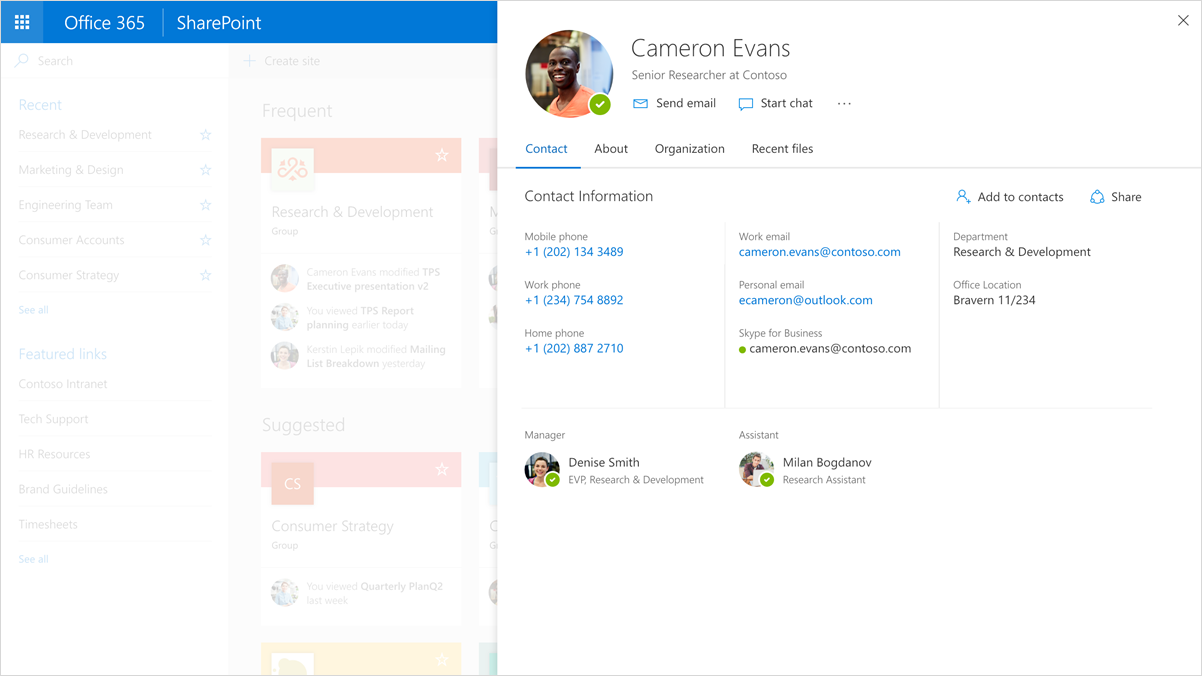The width and height of the screenshot is (1202, 676).
Task: Click Milan Bogdanov's profile thumbnail
Action: [x=756, y=469]
